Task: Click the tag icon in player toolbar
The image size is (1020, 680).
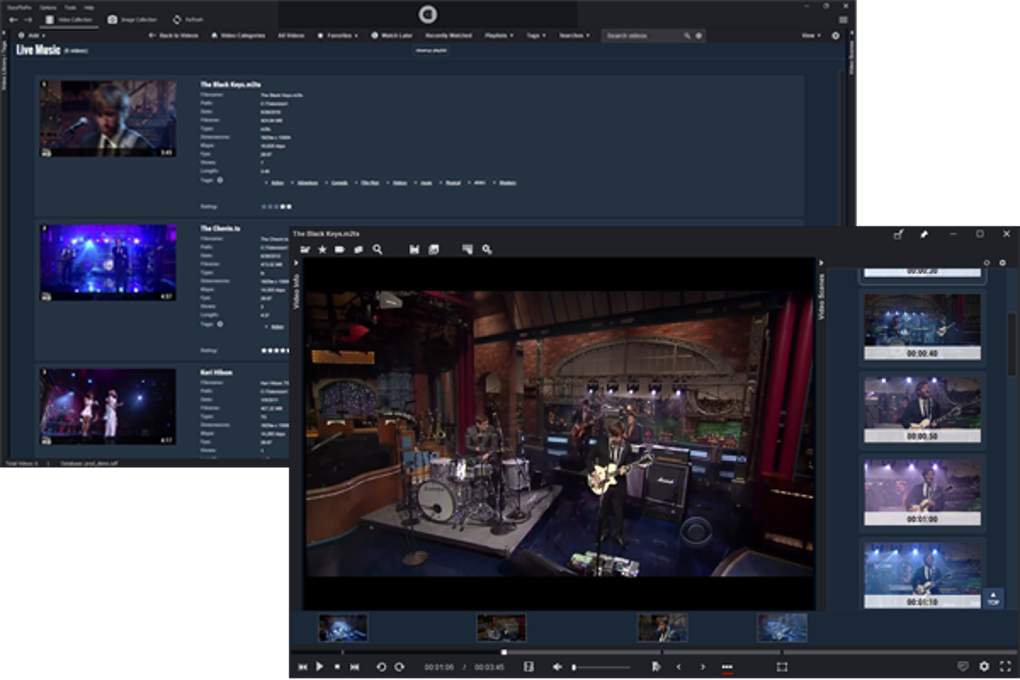Action: pos(340,249)
